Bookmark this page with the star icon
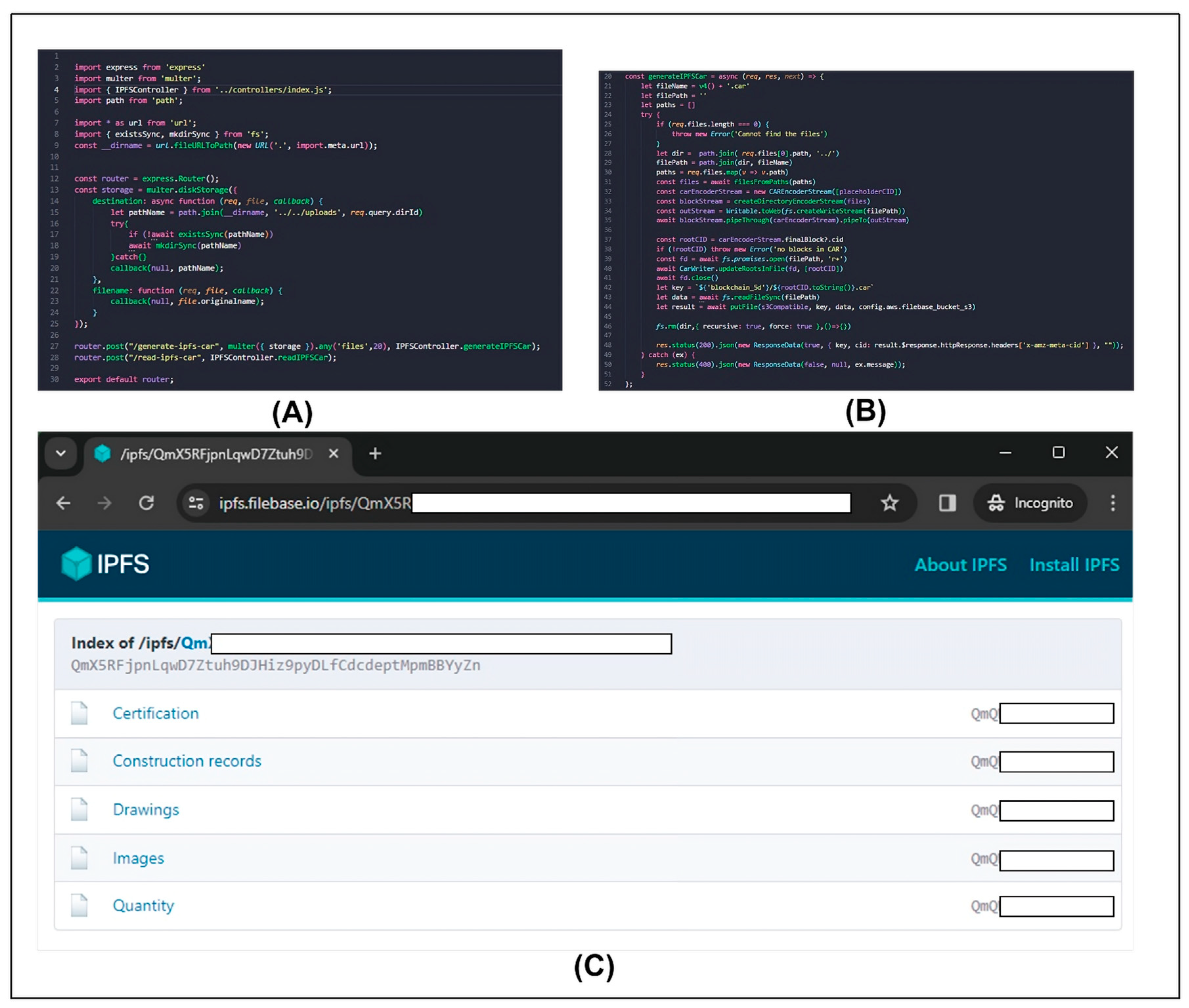 tap(889, 503)
